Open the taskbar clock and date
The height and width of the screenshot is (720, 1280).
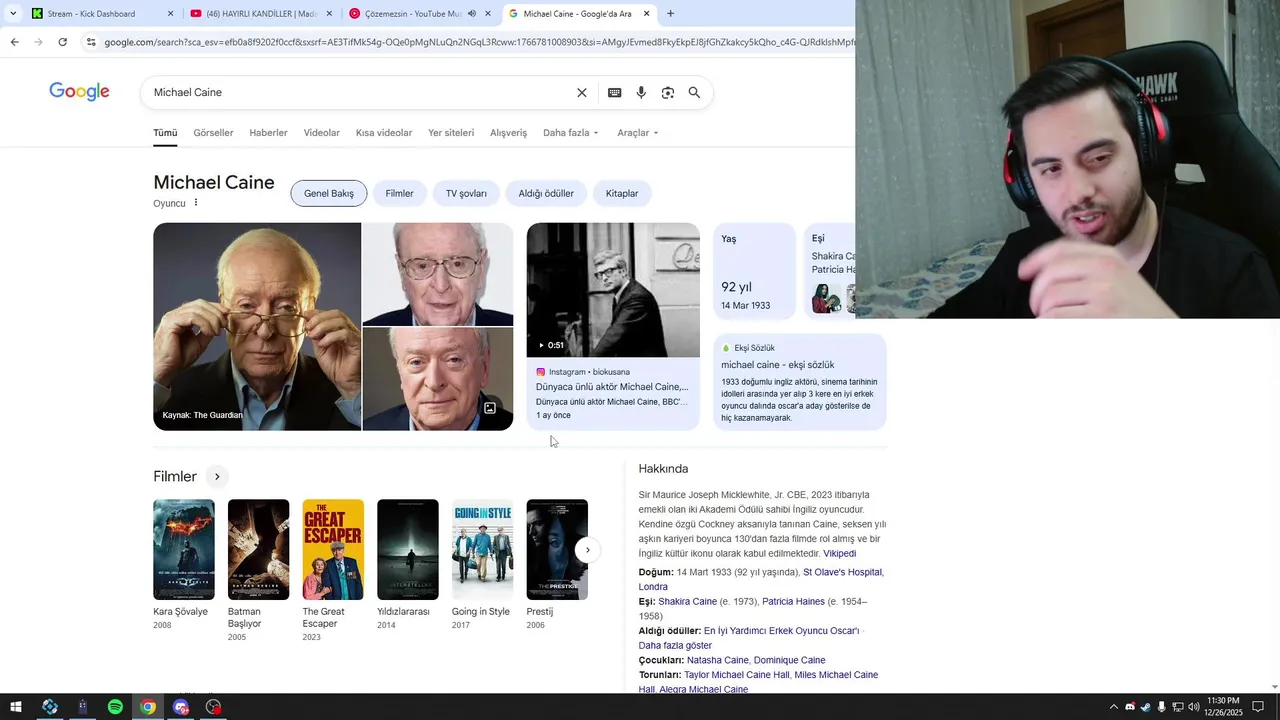click(1223, 707)
